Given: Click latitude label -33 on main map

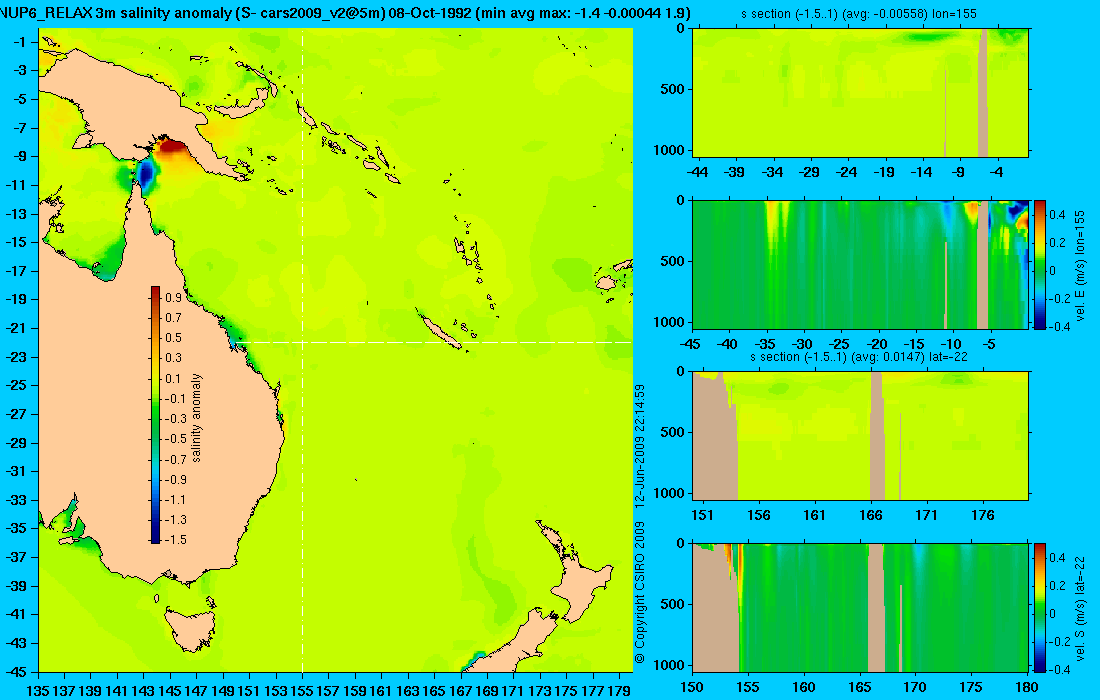Looking at the screenshot, I should click(16, 500).
